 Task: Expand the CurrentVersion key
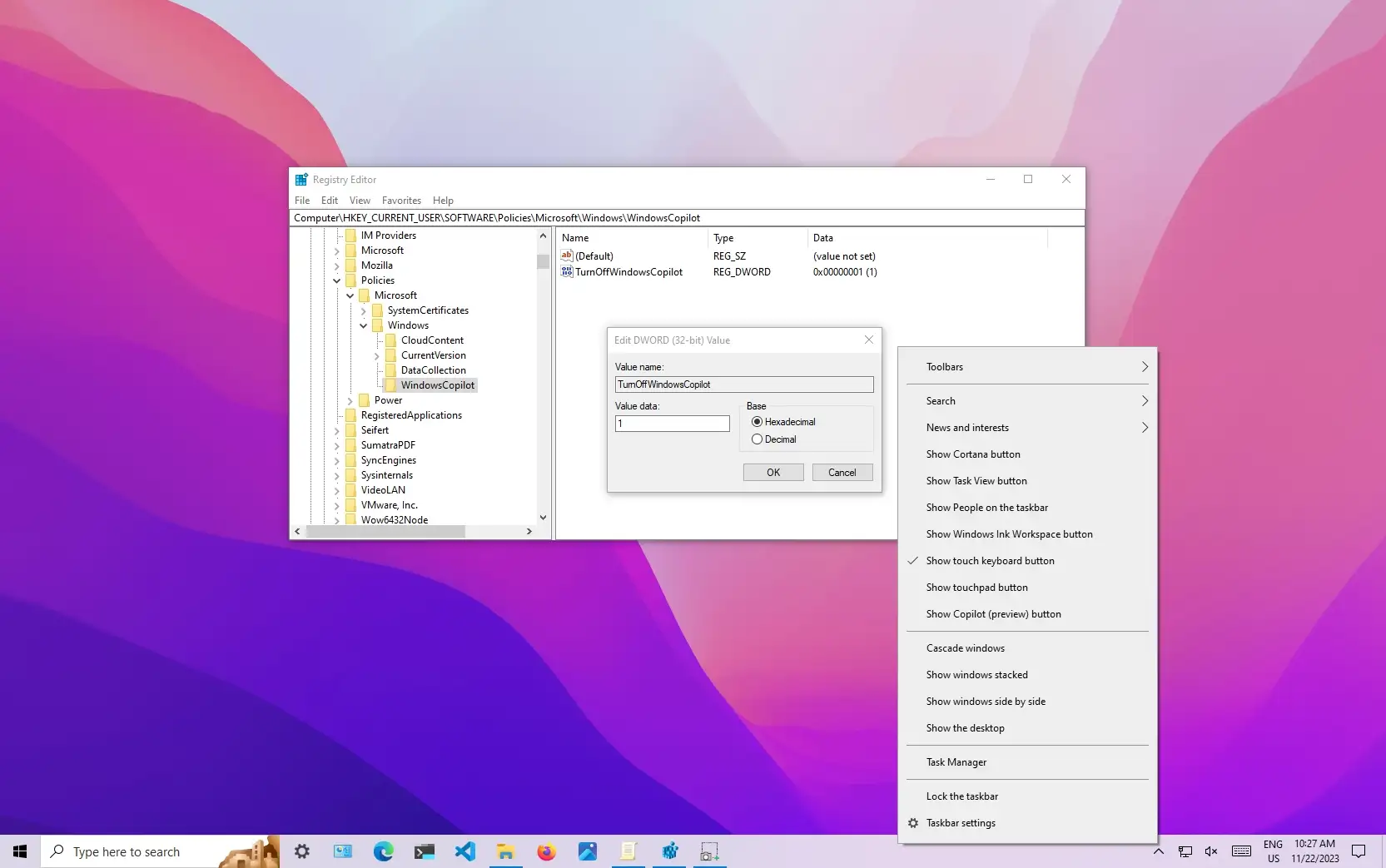tap(377, 355)
